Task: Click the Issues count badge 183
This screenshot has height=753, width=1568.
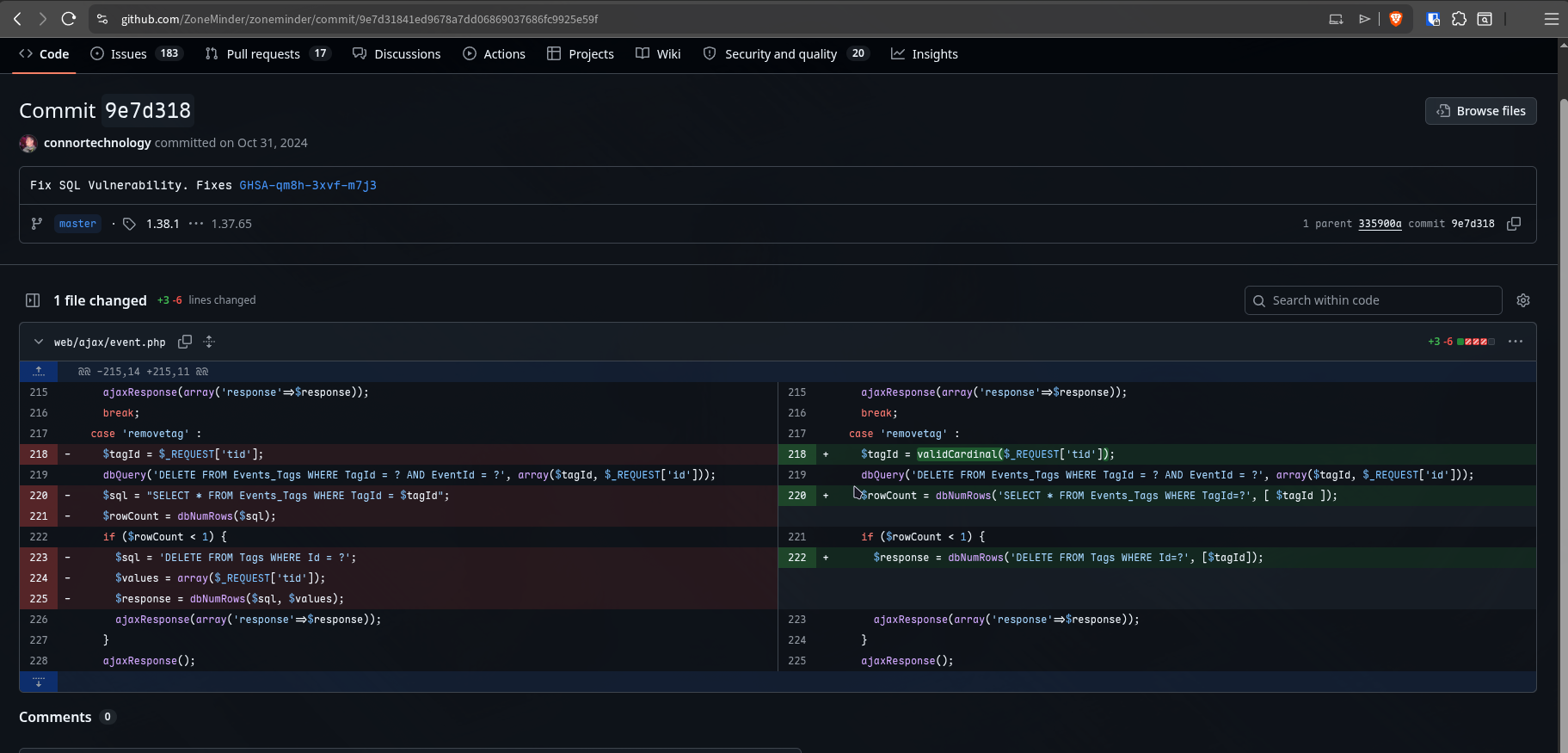Action: [169, 53]
